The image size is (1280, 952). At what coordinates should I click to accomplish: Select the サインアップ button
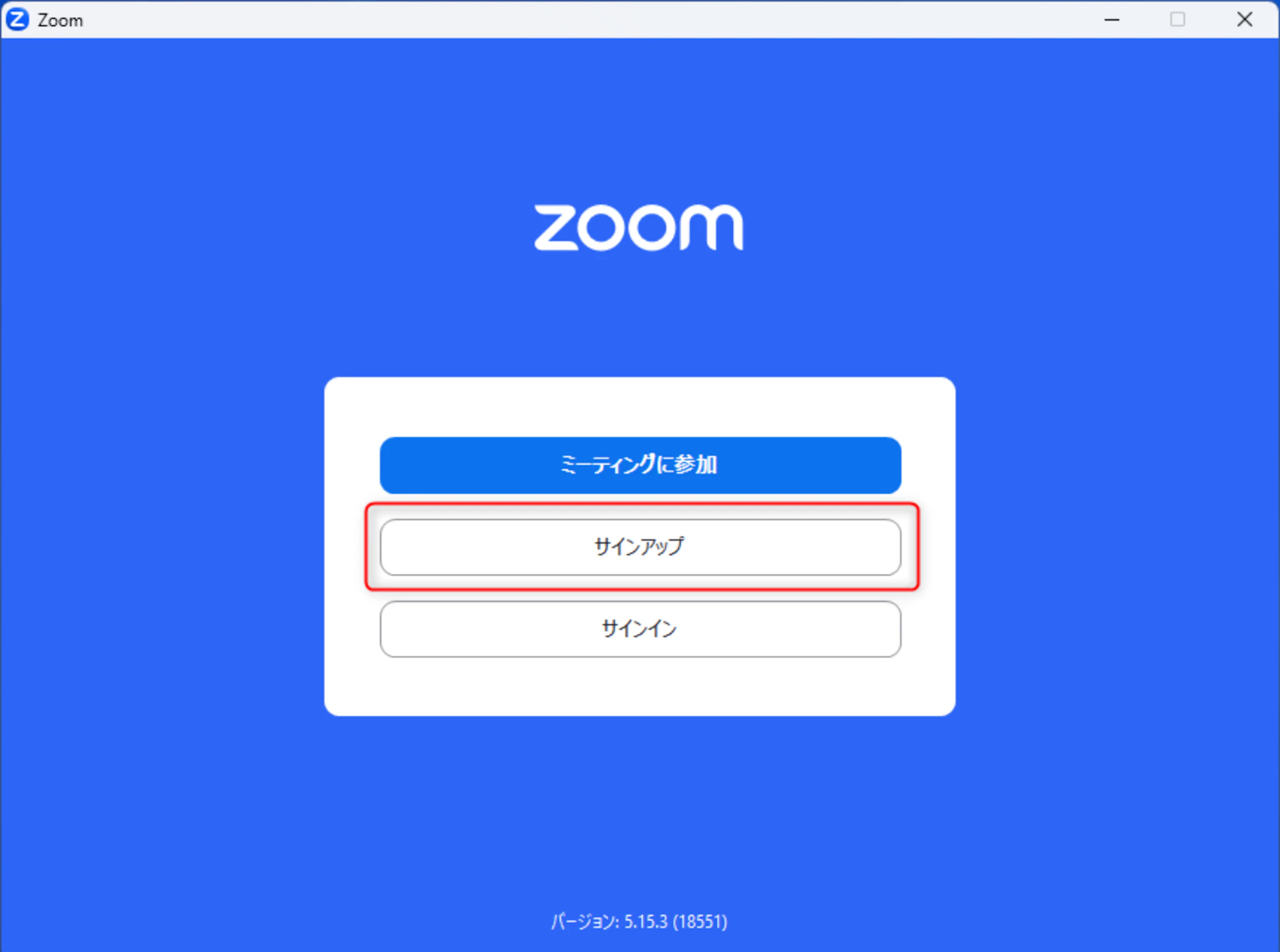(640, 547)
